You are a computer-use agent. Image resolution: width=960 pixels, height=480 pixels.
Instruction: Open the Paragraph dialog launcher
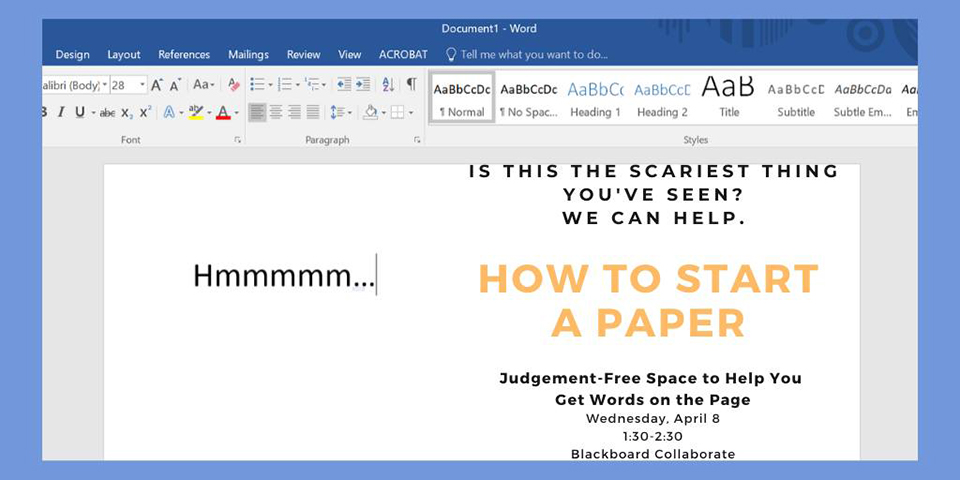(417, 140)
